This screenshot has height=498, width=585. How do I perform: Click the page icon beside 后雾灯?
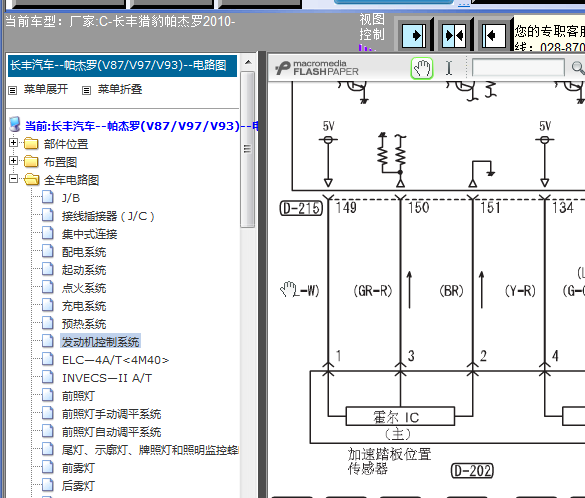click(x=48, y=484)
